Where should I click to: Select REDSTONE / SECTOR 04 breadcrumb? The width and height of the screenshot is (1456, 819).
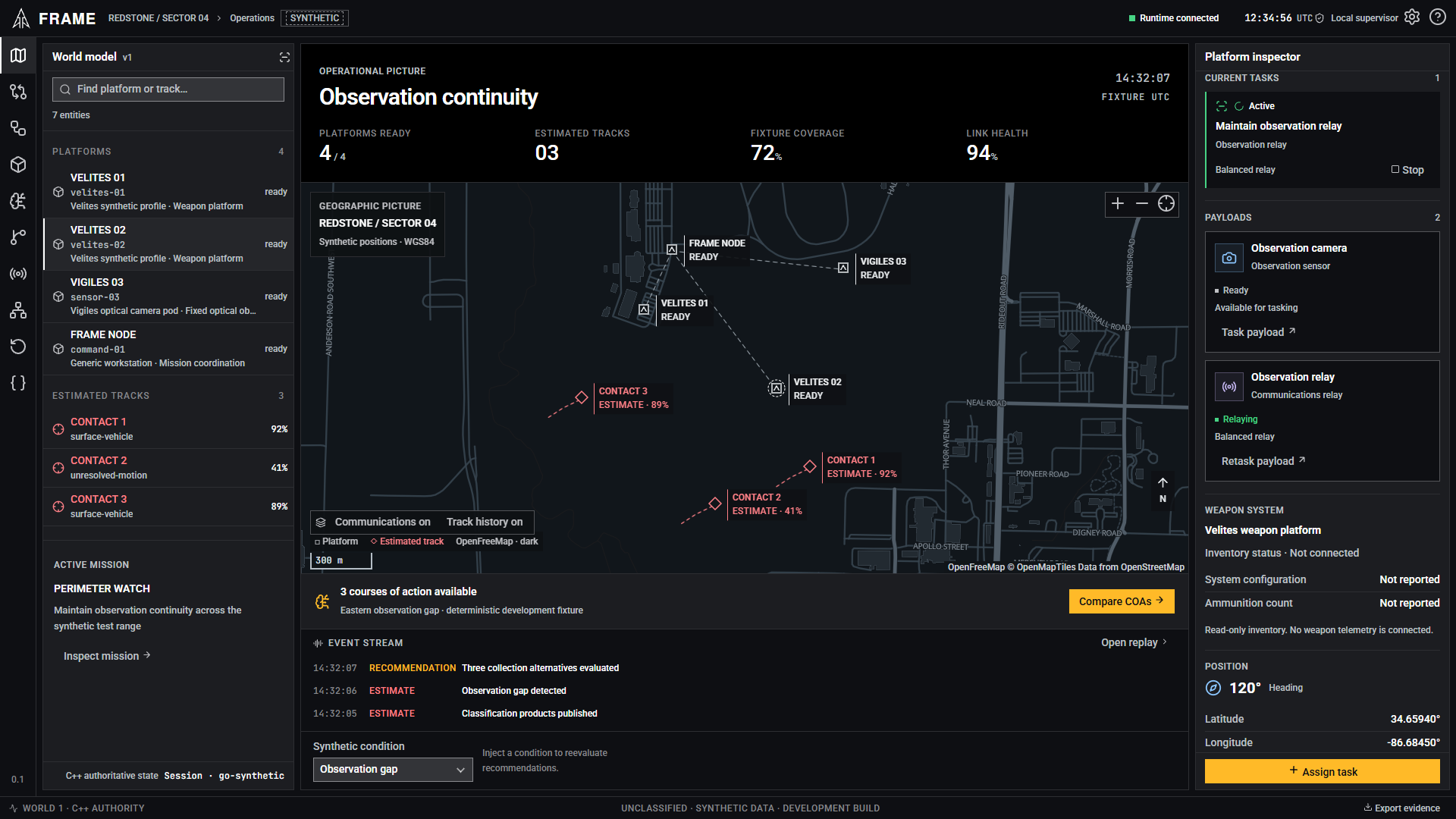pyautogui.click(x=158, y=18)
